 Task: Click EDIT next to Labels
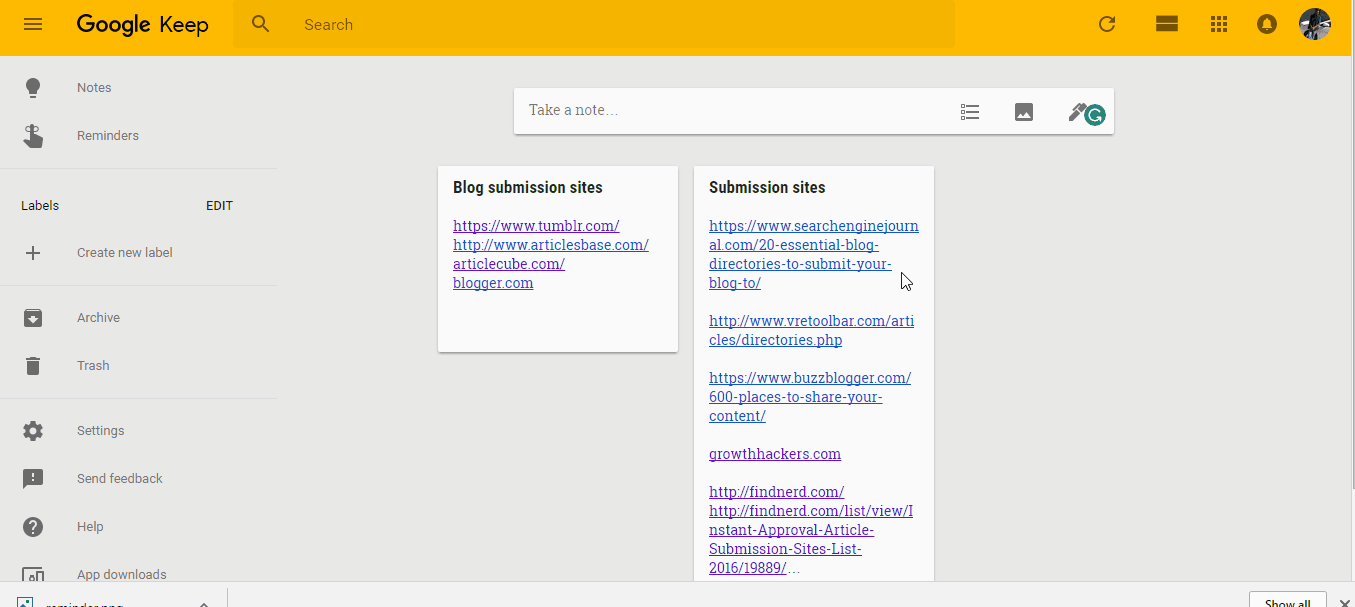coord(219,206)
